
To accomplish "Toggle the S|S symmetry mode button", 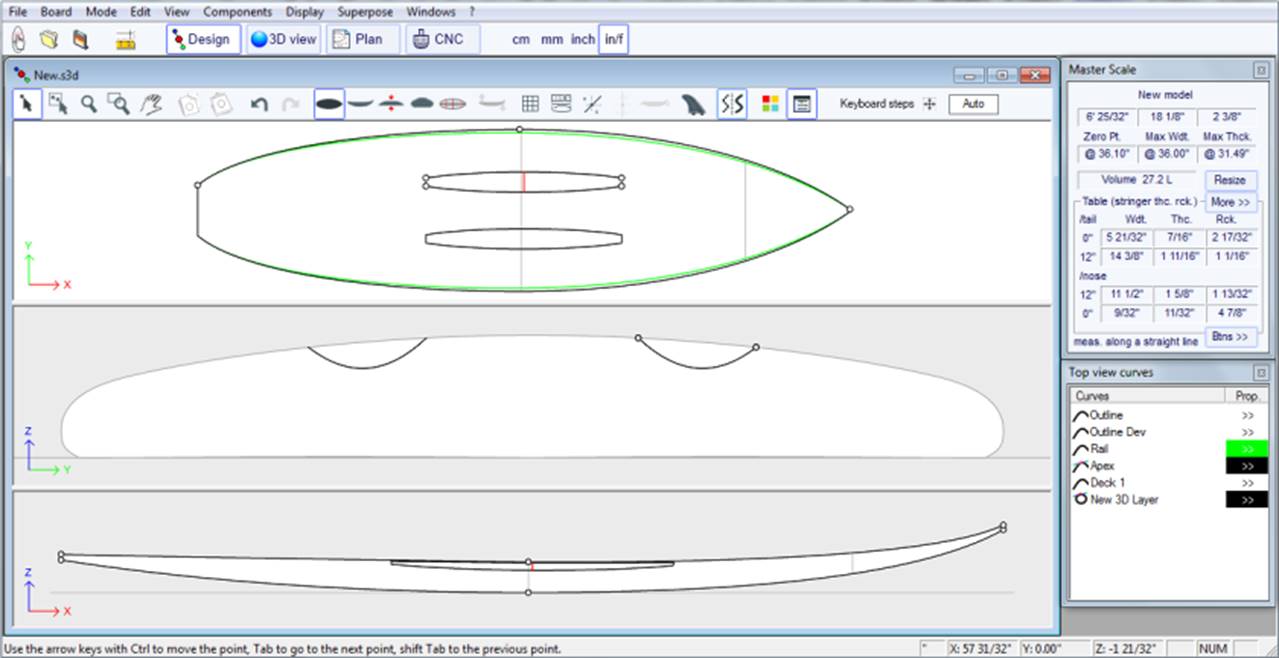I will click(732, 104).
